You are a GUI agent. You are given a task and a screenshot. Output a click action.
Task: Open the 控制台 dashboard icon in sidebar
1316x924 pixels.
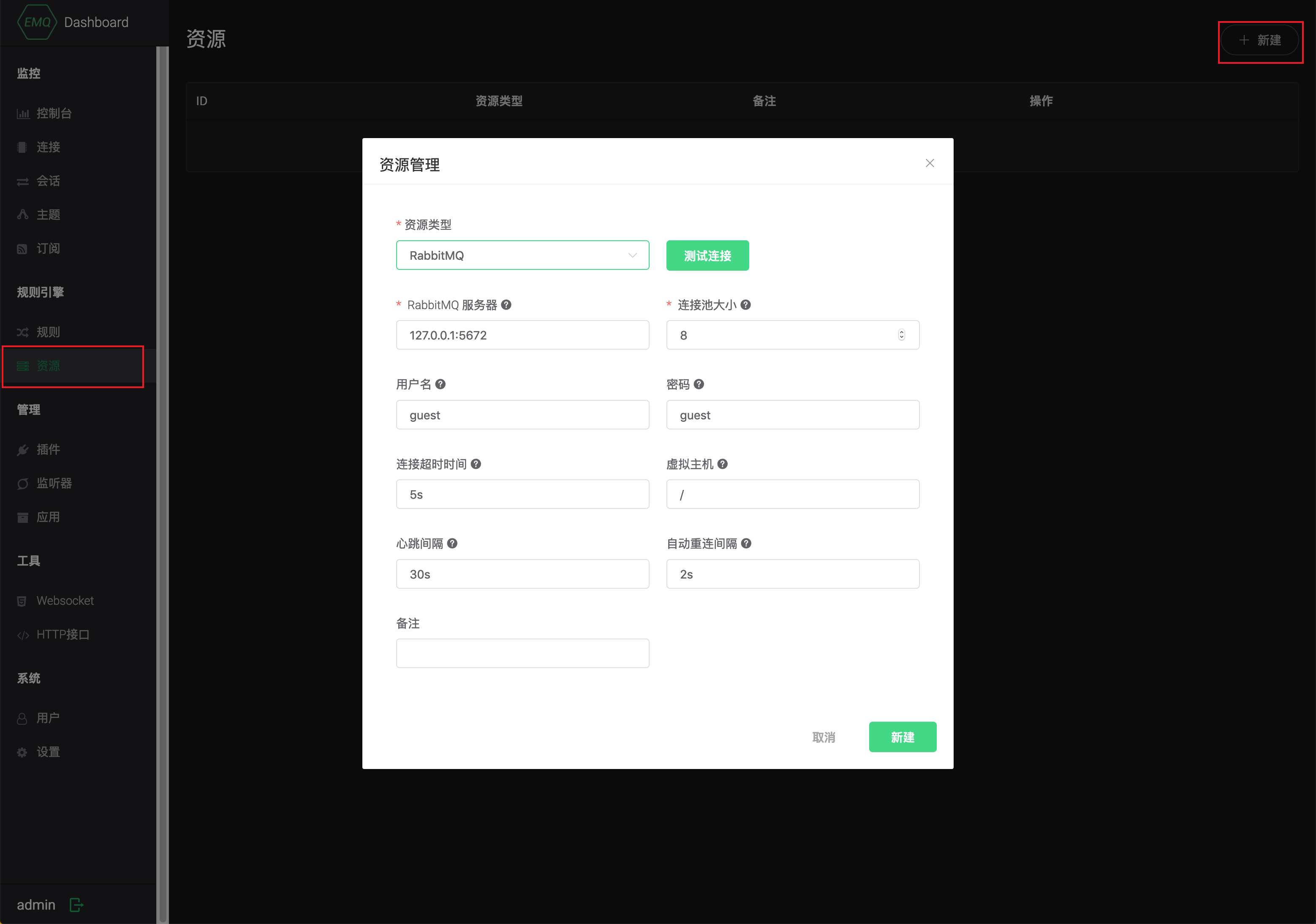click(23, 113)
